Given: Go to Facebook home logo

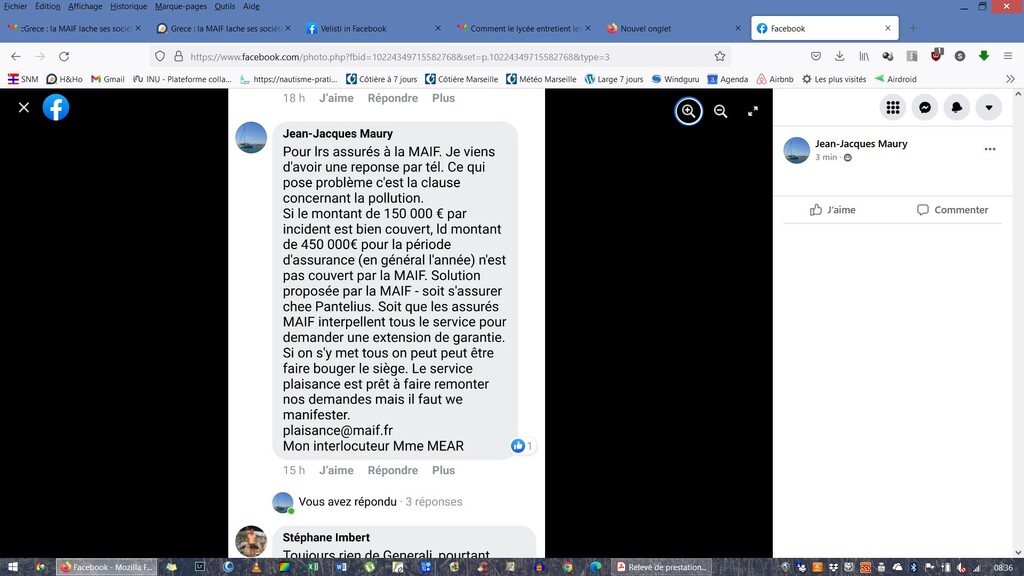Looking at the screenshot, I should pyautogui.click(x=56, y=108).
